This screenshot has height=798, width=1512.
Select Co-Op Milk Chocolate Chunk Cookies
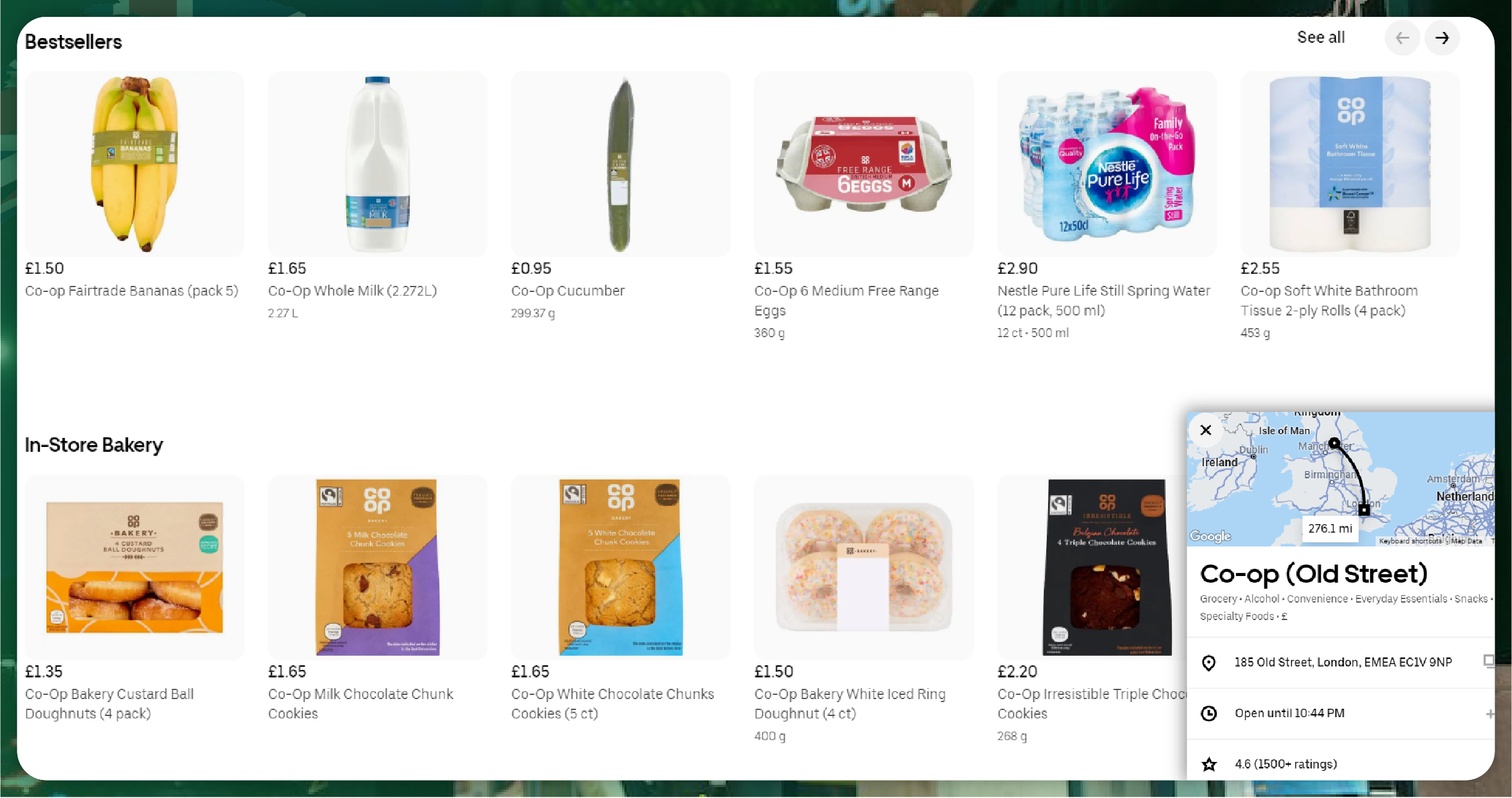[378, 567]
